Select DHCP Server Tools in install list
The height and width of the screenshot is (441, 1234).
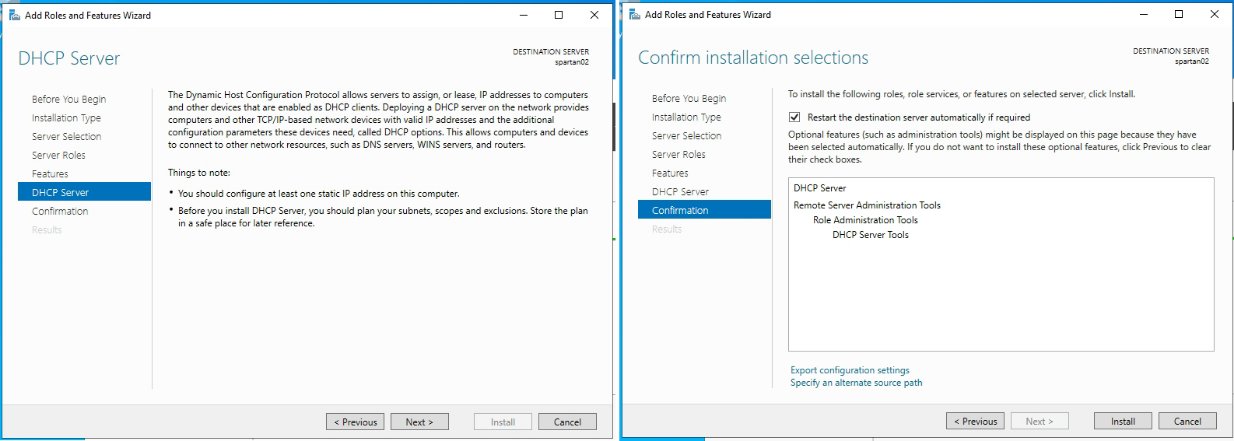click(870, 235)
